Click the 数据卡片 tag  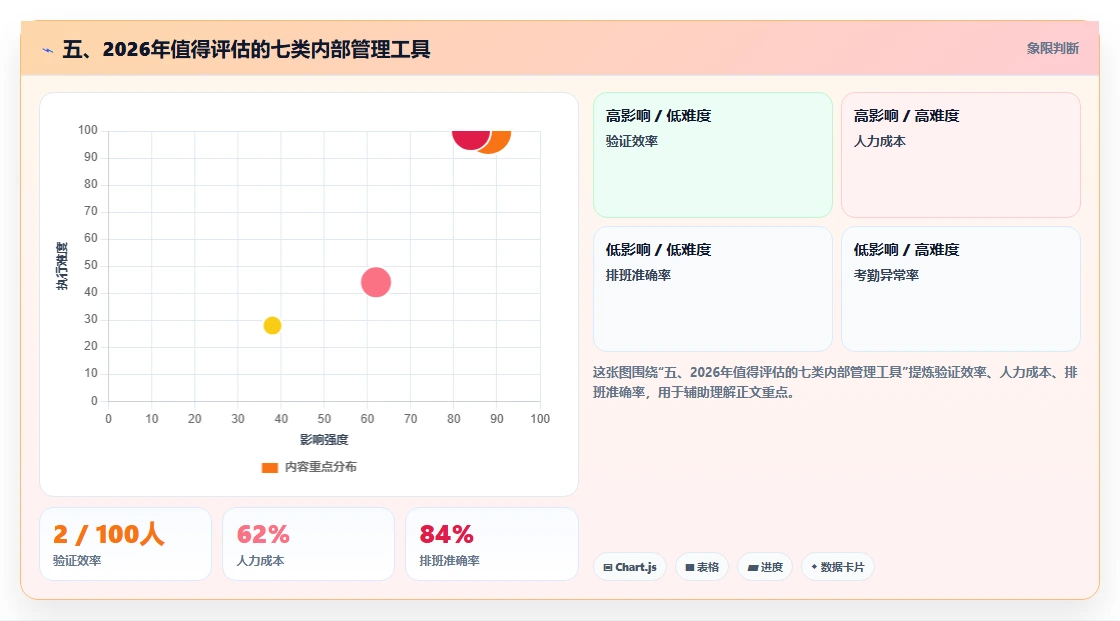coord(838,567)
